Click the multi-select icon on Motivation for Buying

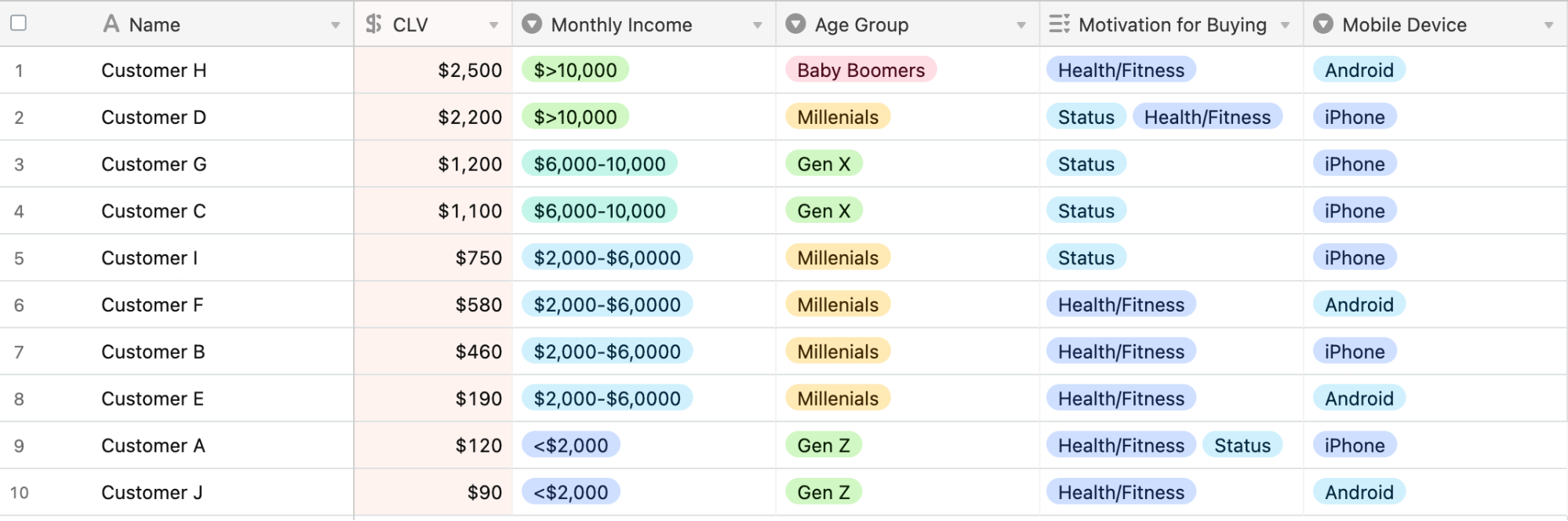point(1060,24)
